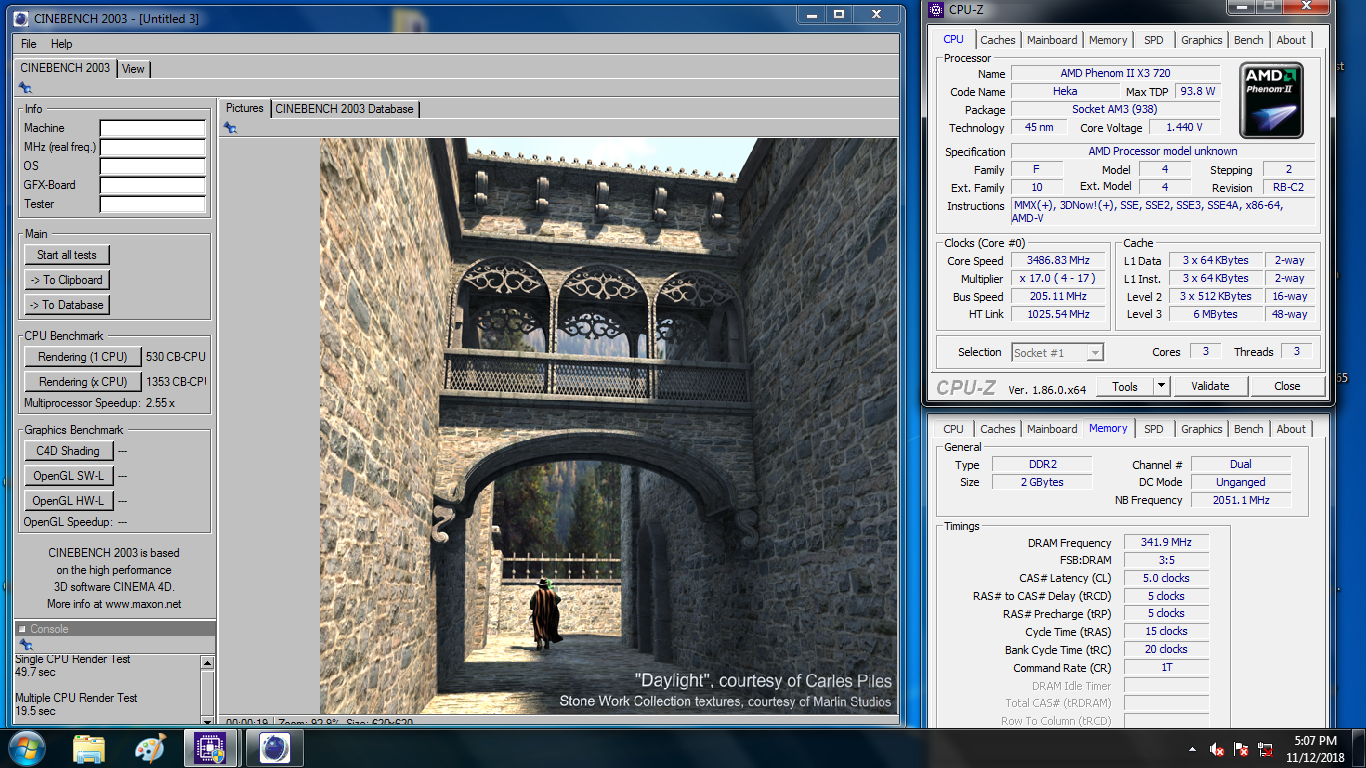1366x768 pixels.
Task: Click the rendered Daylight picture
Action: [x=608, y=426]
